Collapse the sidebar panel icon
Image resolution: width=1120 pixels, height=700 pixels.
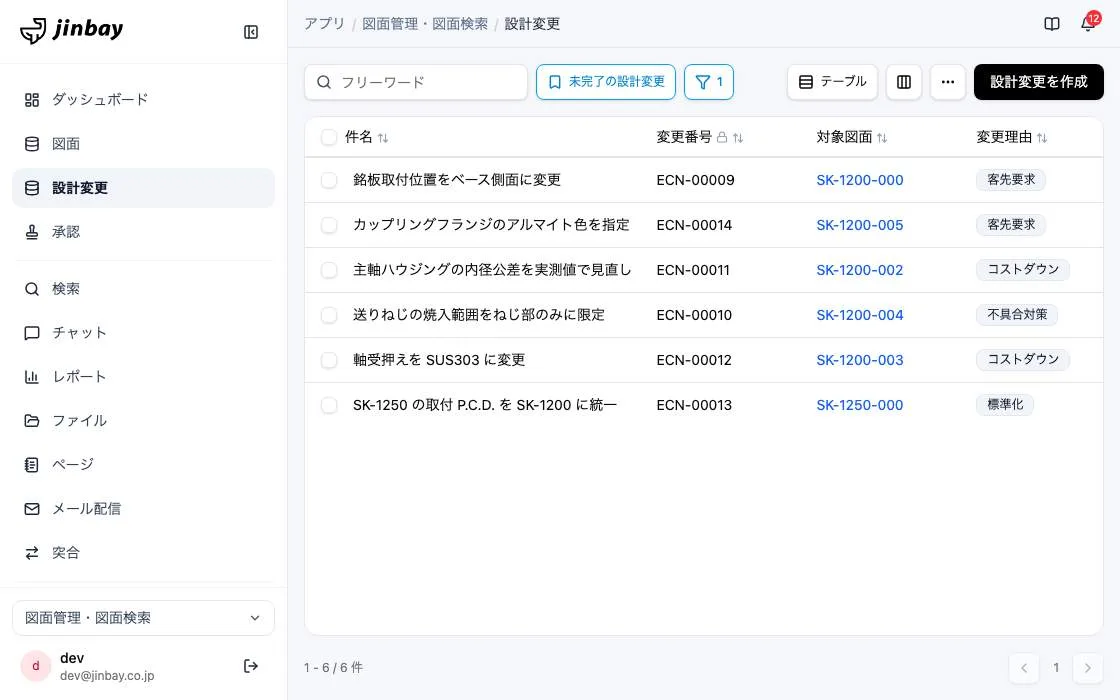[x=251, y=32]
